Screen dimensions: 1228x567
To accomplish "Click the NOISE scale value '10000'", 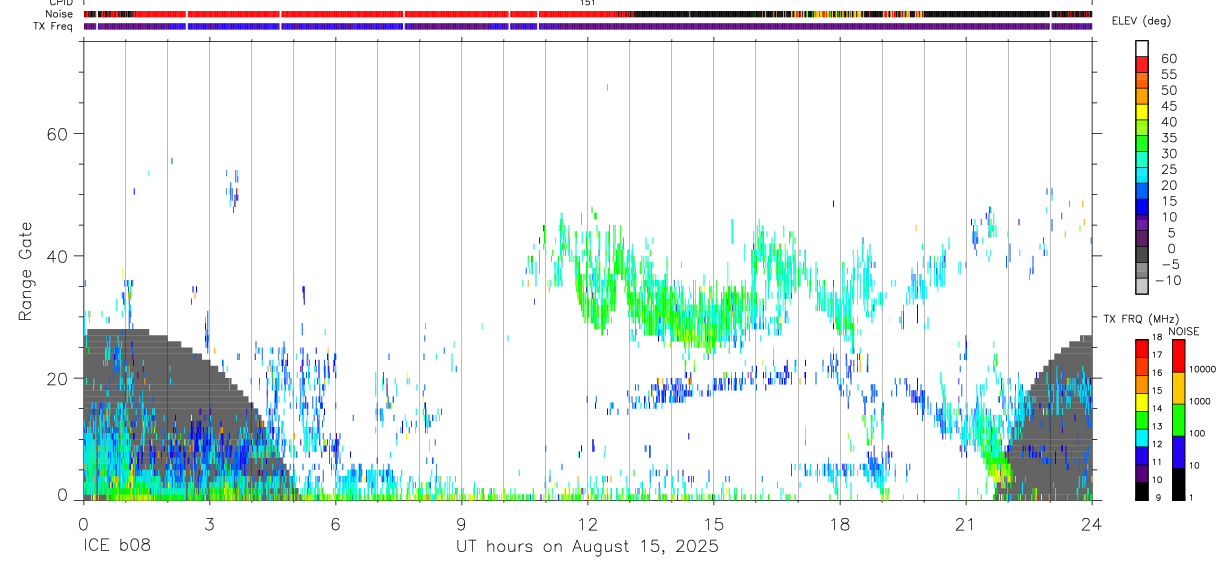I will pos(1202,369).
